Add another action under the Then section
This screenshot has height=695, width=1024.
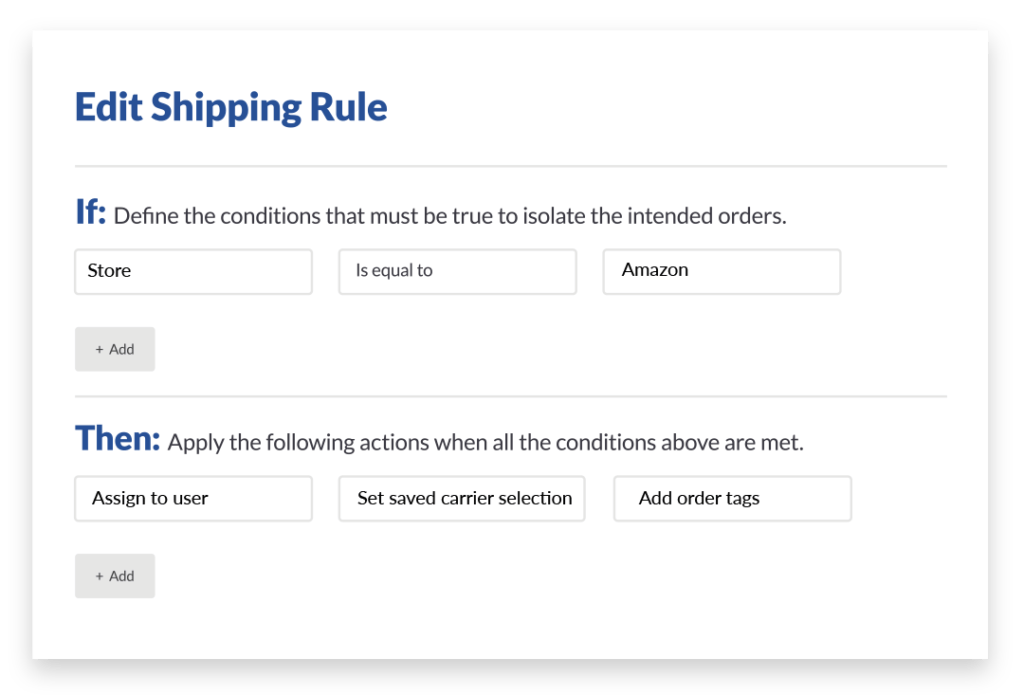click(114, 575)
